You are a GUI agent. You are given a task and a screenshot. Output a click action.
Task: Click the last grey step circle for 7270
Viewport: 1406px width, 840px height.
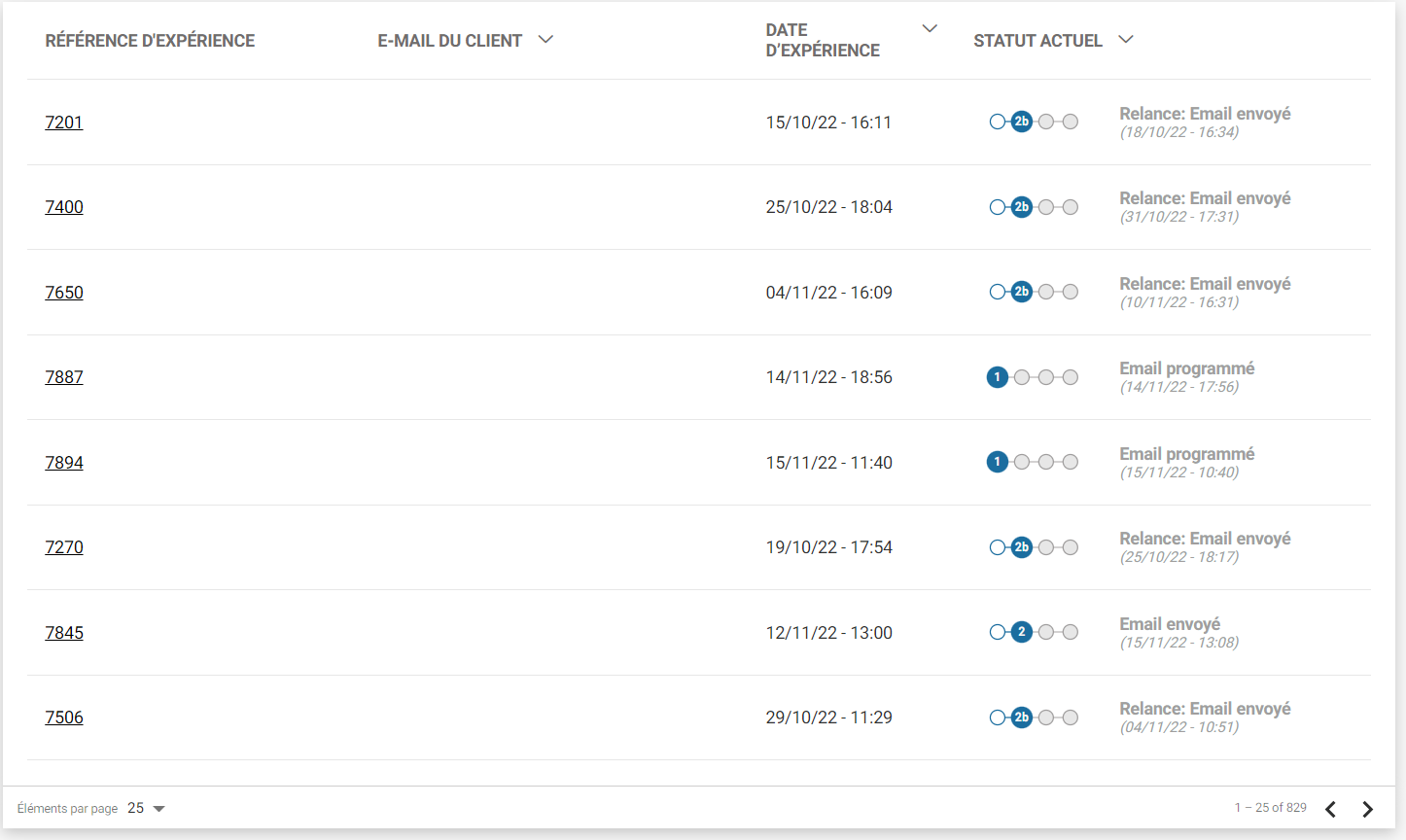(1070, 547)
